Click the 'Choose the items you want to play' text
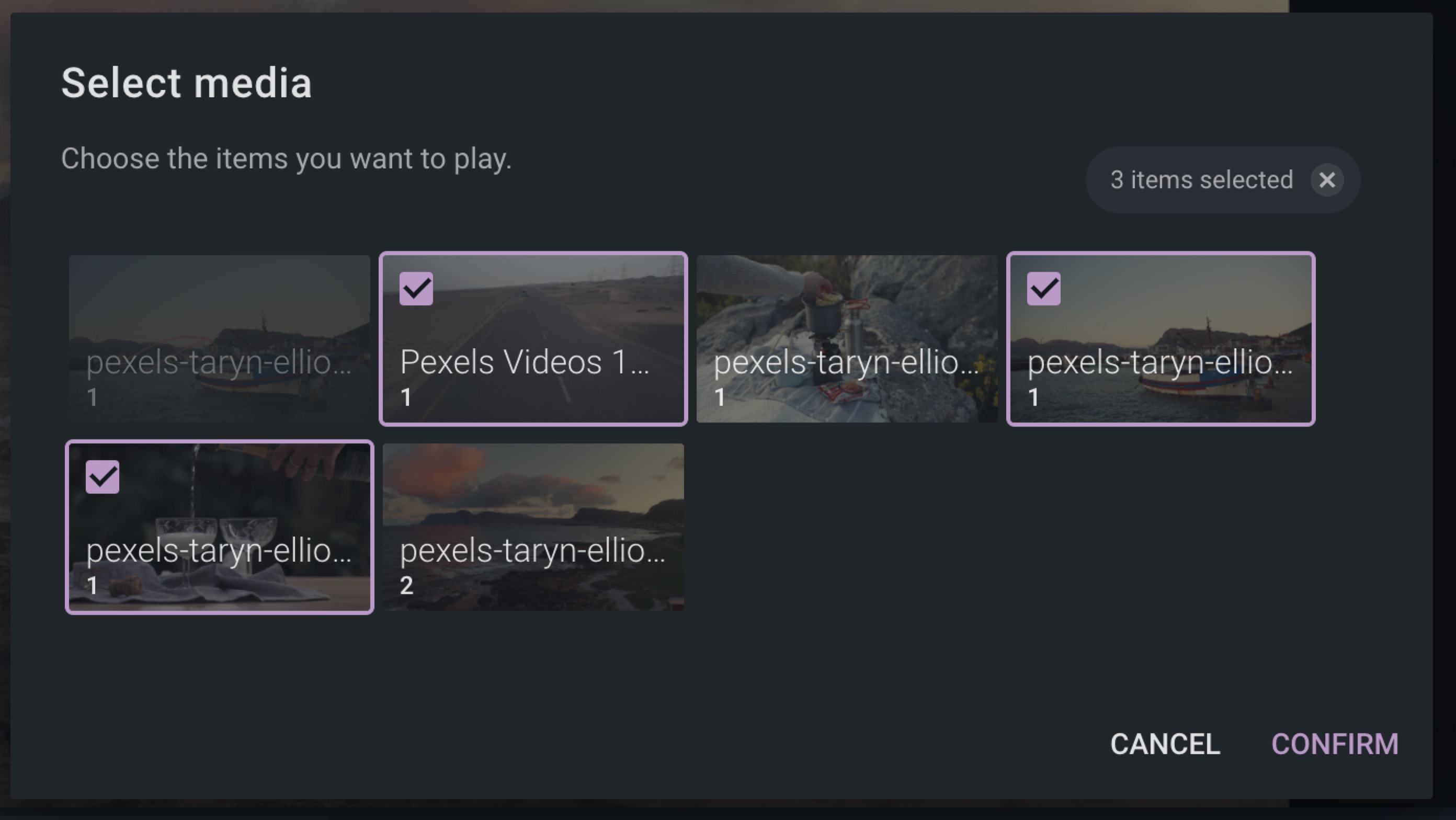Viewport: 1456px width, 820px height. tap(286, 159)
